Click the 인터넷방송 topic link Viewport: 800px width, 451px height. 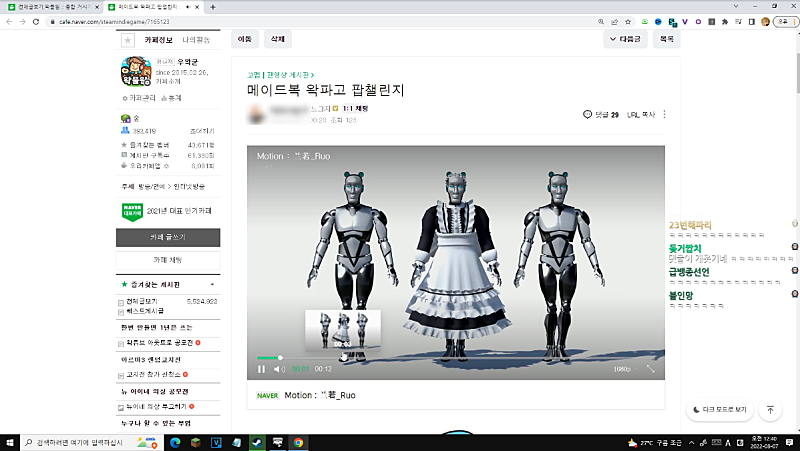coord(189,187)
